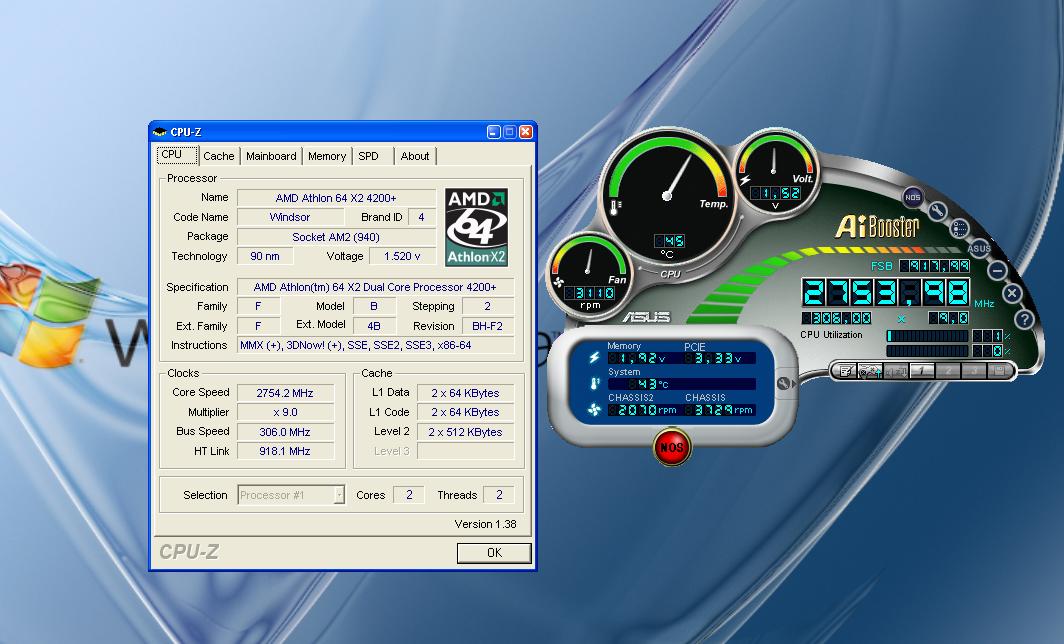Minimize AI Booster with the minus icon
The height and width of the screenshot is (644, 1064).
997,271
